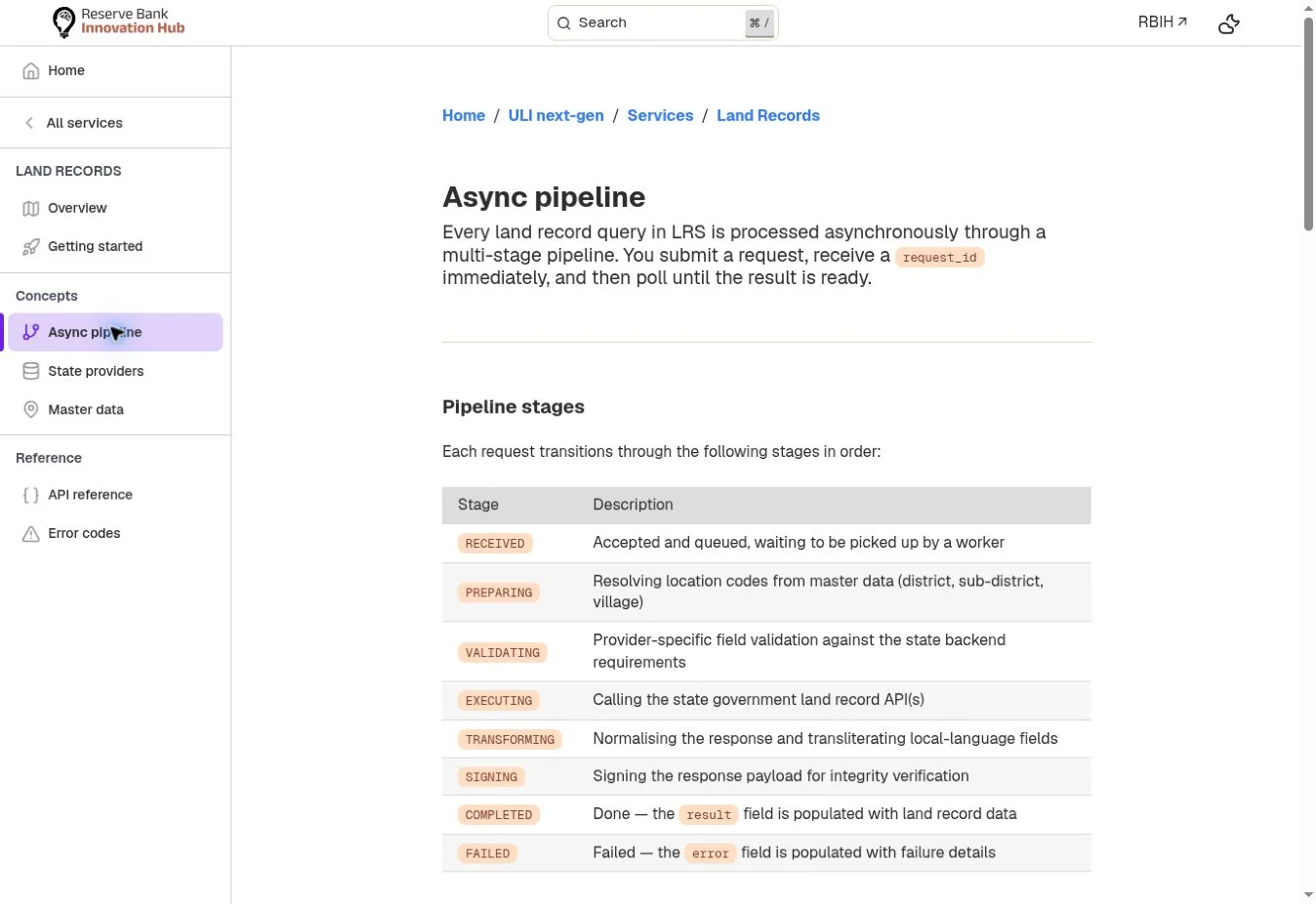Click the Land Records breadcrumb link
1316x904 pixels.
768,116
